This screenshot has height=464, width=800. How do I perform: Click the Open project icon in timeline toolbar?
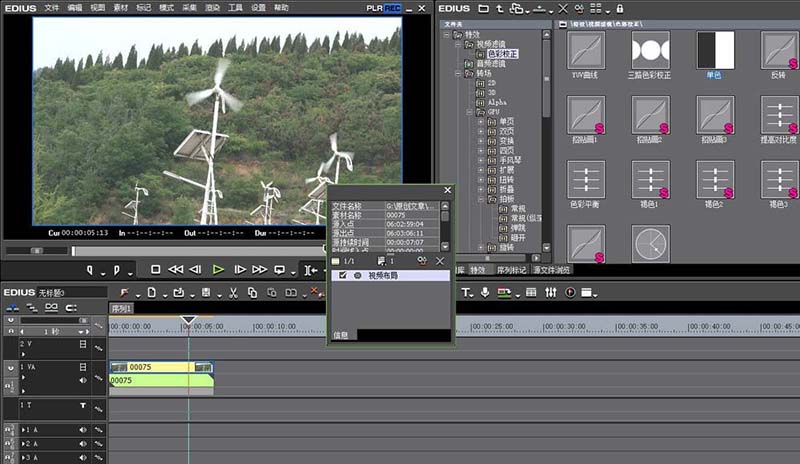click(179, 292)
